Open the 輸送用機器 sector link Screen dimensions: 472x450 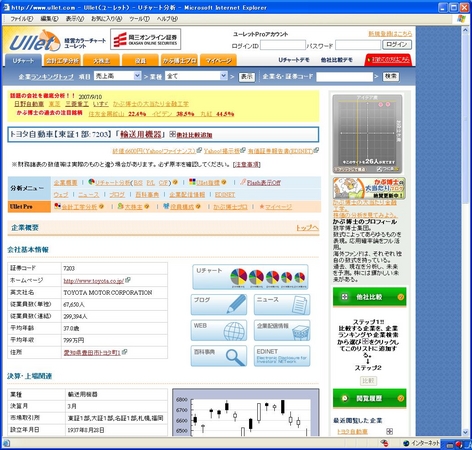(140, 134)
